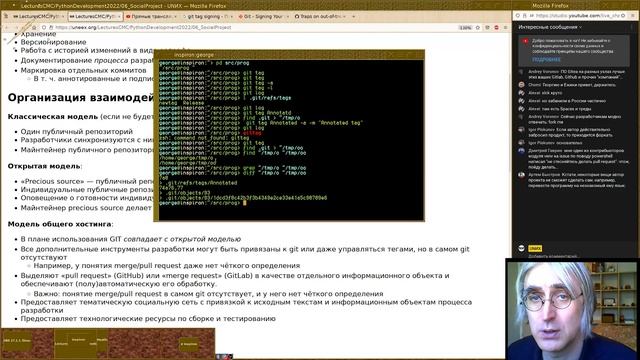Click Артём Быстров's avatar in chat
Viewport: 640px width, 360px height.
pyautogui.click(x=521, y=175)
